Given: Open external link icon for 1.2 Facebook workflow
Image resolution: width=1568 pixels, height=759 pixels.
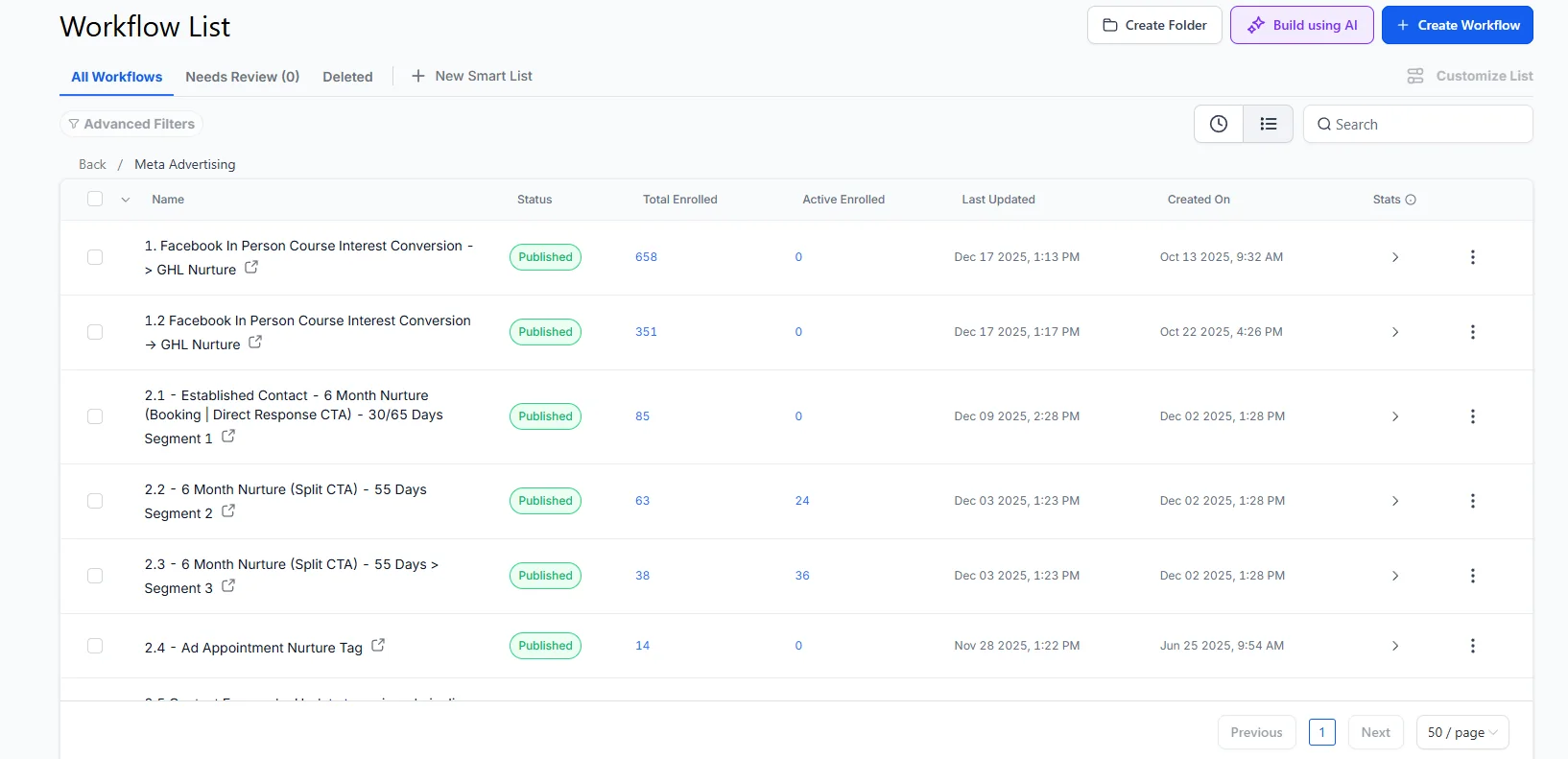Looking at the screenshot, I should point(255,343).
